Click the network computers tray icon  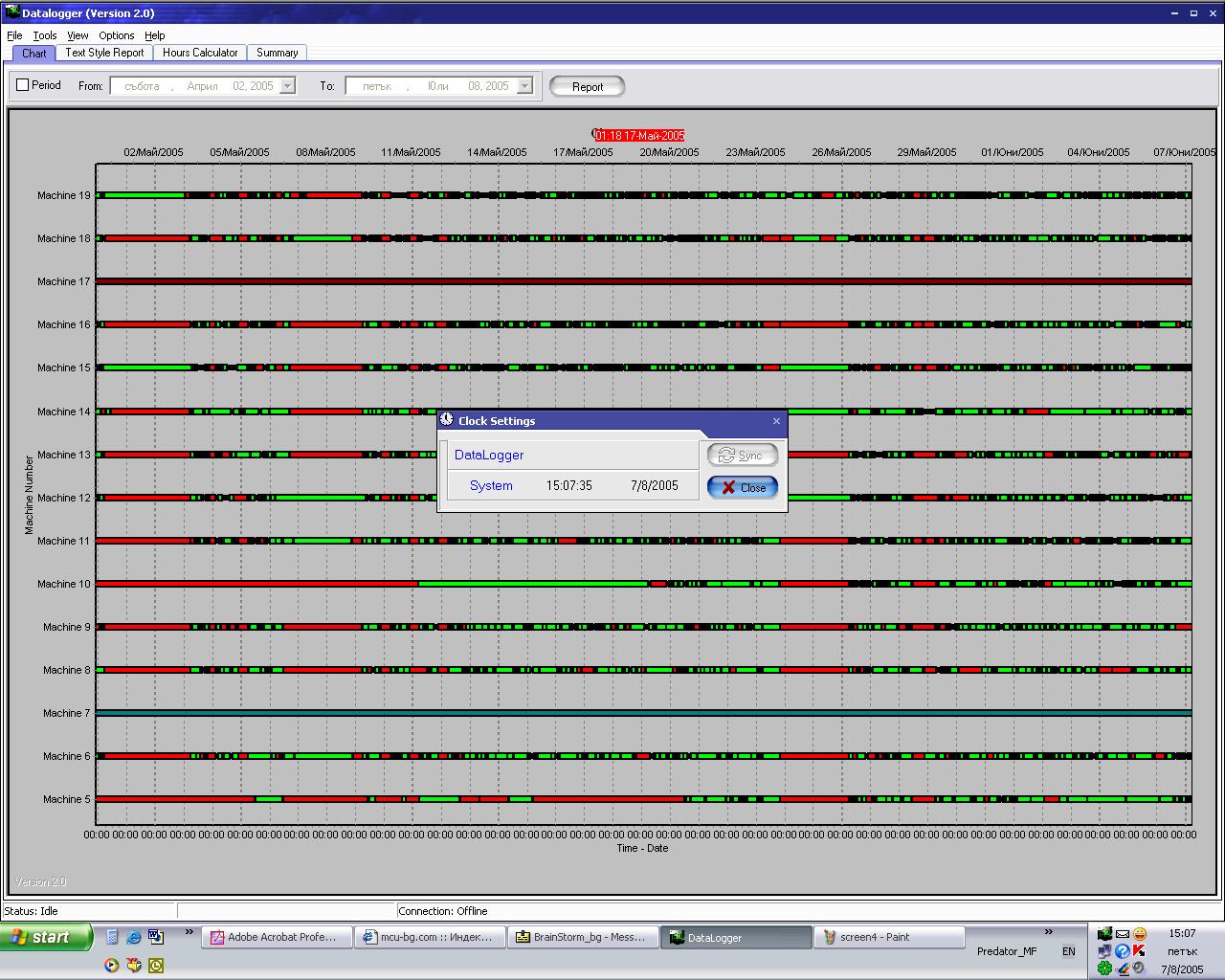(1104, 951)
